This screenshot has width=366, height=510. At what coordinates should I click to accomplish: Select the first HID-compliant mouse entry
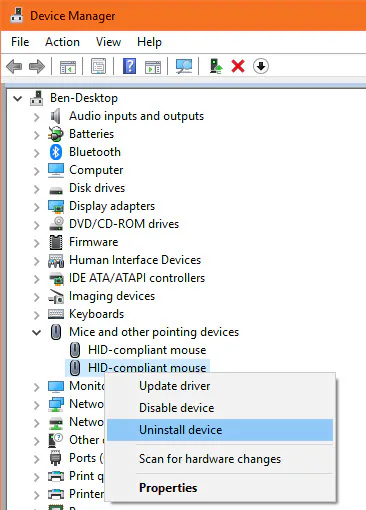(x=147, y=350)
